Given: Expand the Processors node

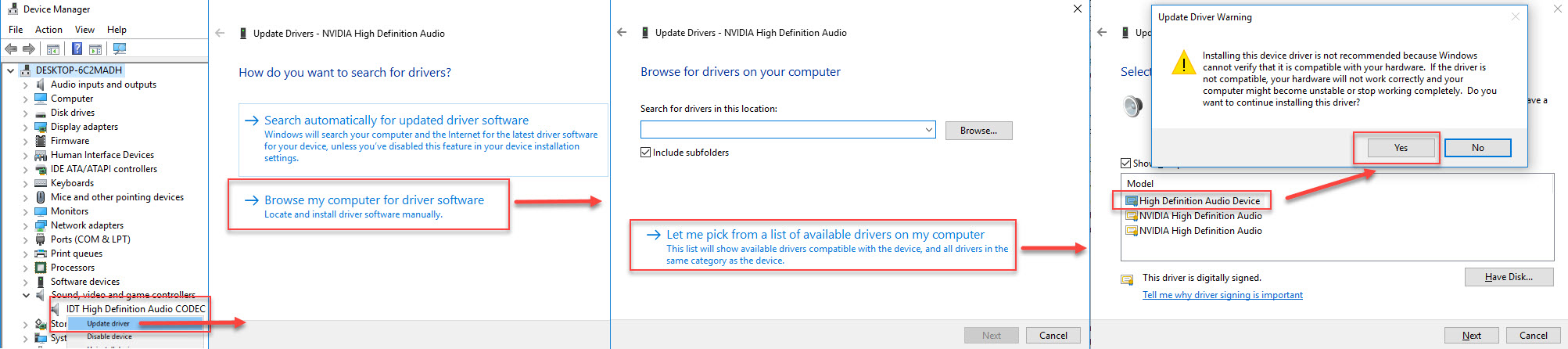Looking at the screenshot, I should (26, 268).
